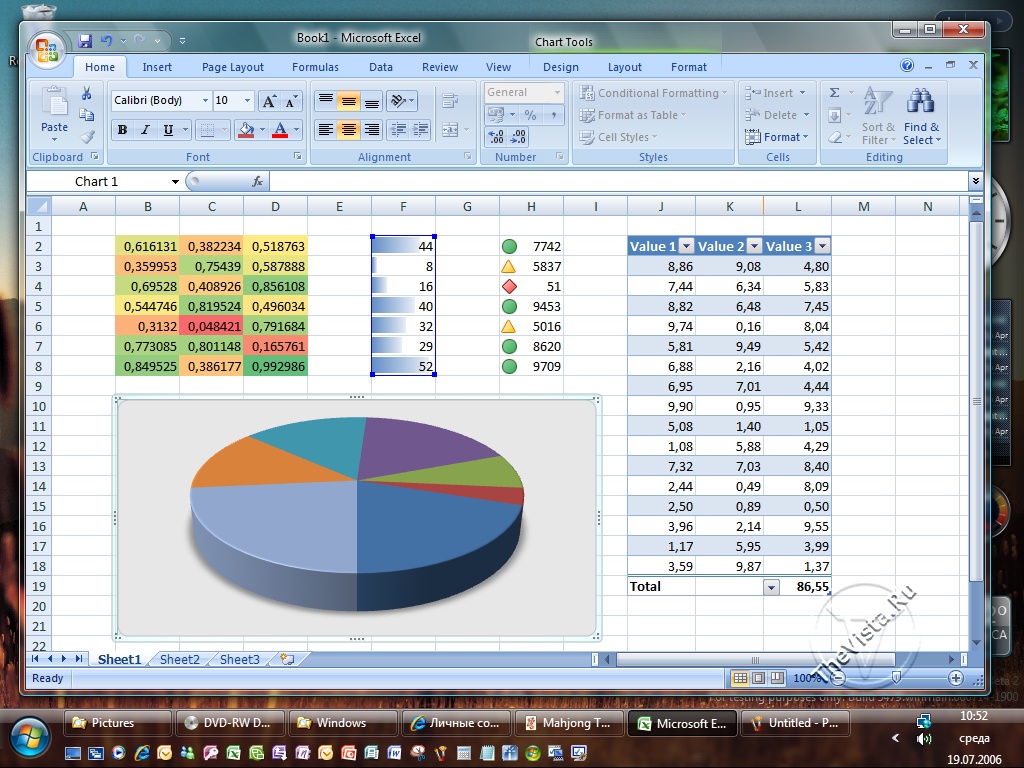Click the Cut scissors icon
This screenshot has height=768, width=1024.
tap(87, 93)
